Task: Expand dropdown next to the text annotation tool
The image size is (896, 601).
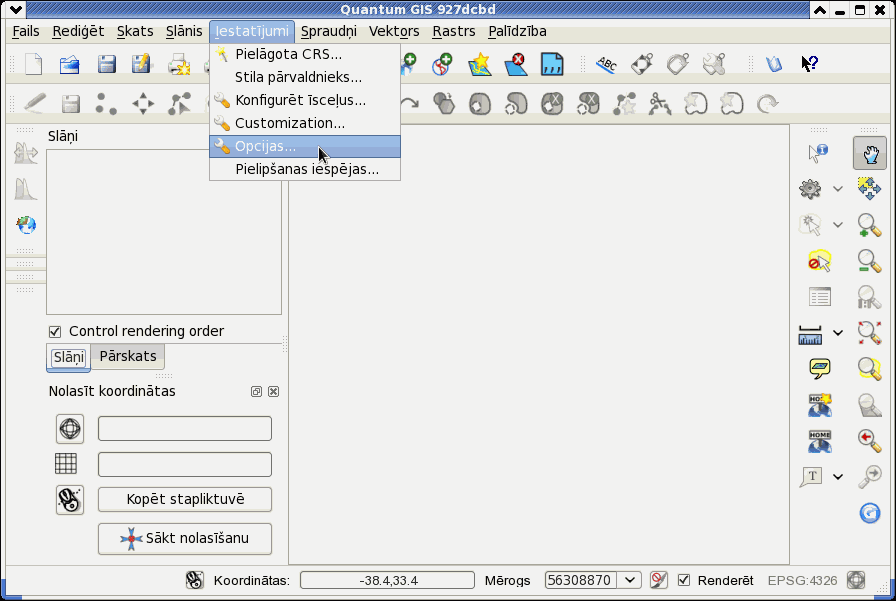Action: [x=838, y=476]
